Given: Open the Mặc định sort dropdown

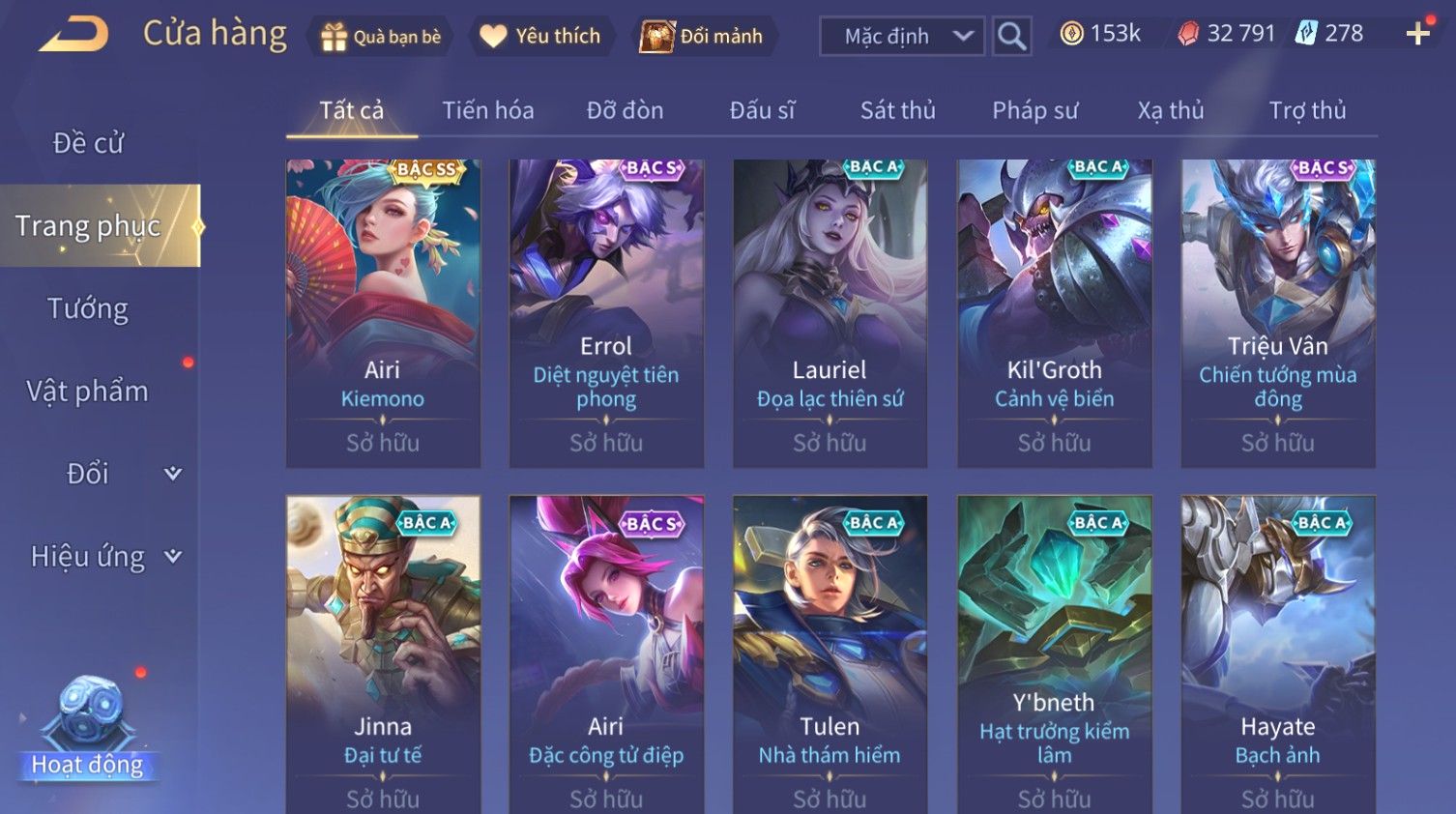Looking at the screenshot, I should [902, 37].
